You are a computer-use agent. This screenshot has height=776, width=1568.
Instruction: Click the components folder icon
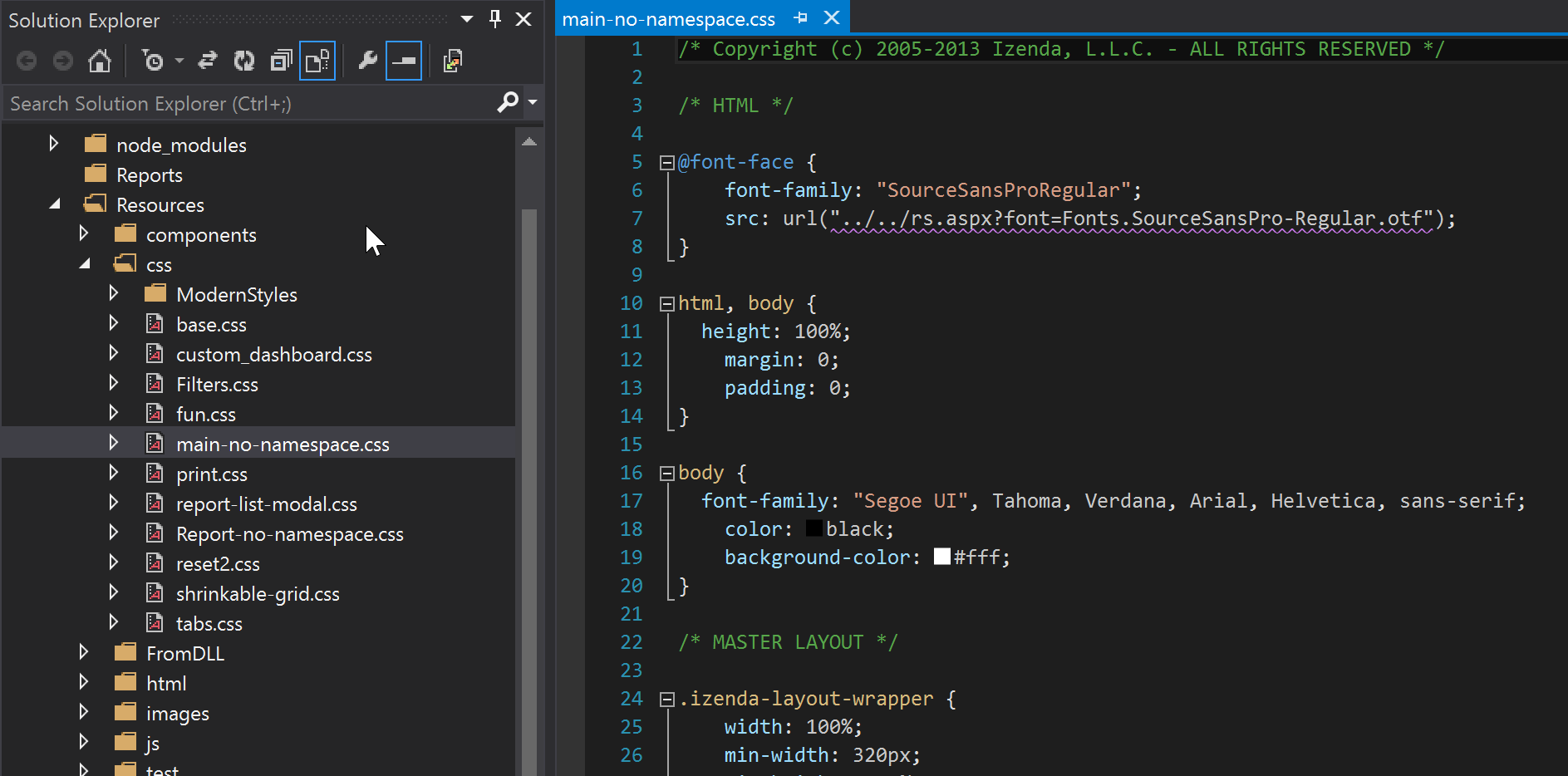coord(125,234)
